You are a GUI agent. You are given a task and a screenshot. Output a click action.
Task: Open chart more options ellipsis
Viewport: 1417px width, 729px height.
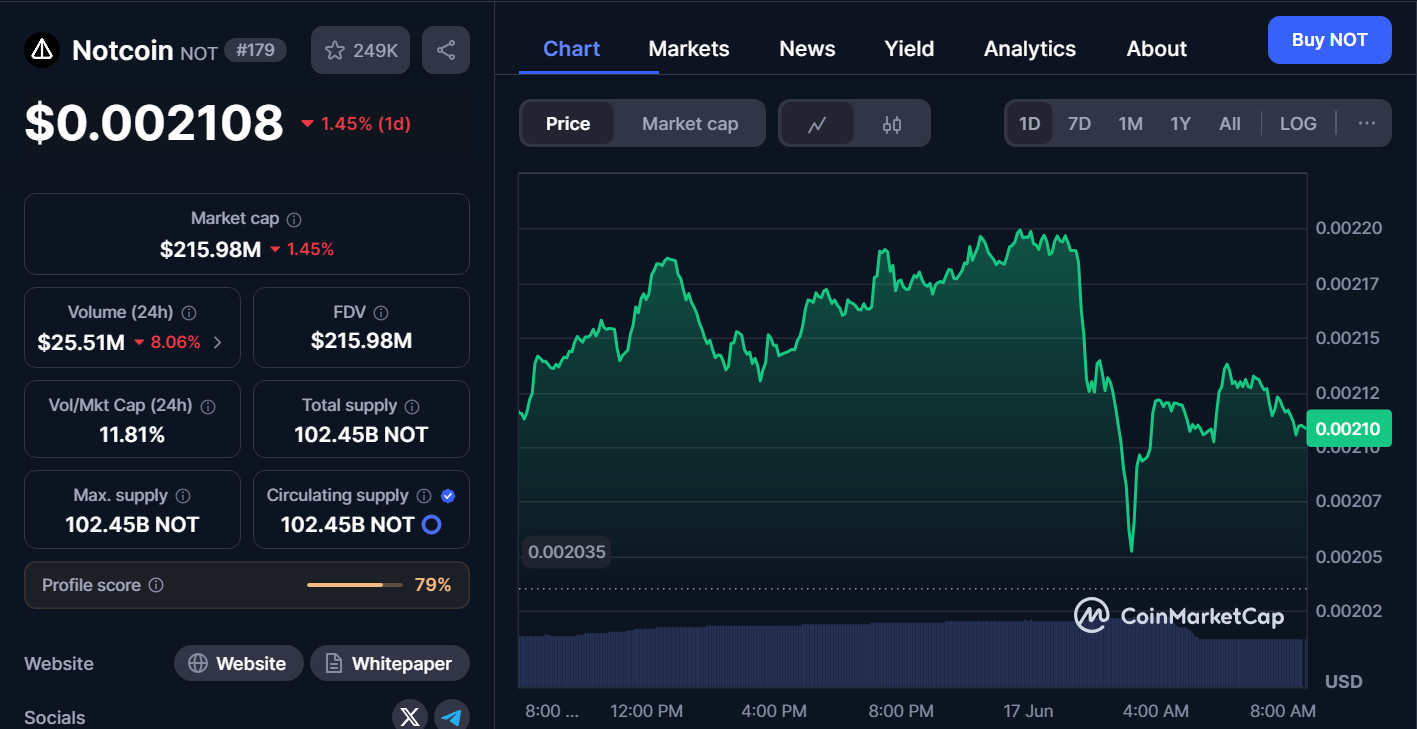tap(1367, 123)
